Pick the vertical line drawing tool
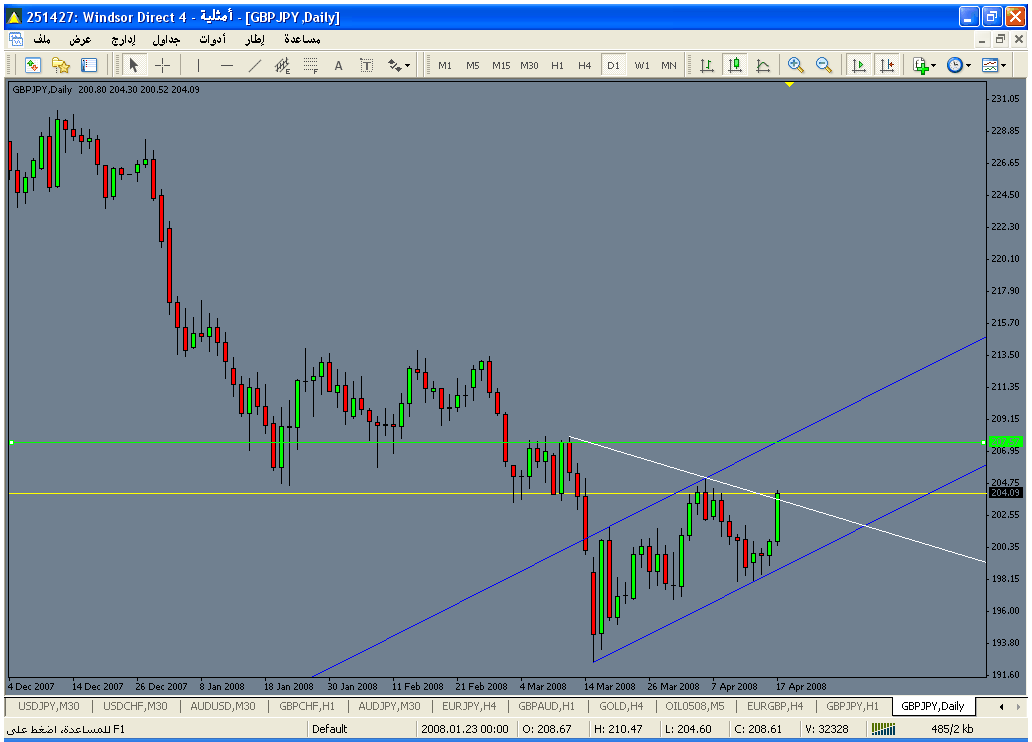This screenshot has width=1032, height=742. pos(198,65)
